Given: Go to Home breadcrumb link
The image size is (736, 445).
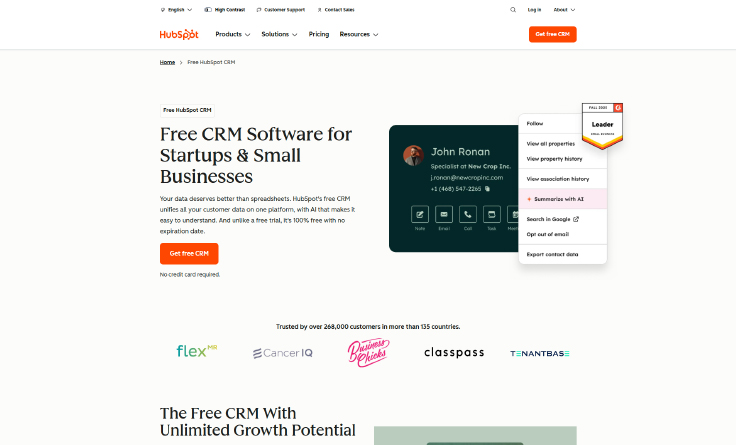Looking at the screenshot, I should click(x=167, y=62).
